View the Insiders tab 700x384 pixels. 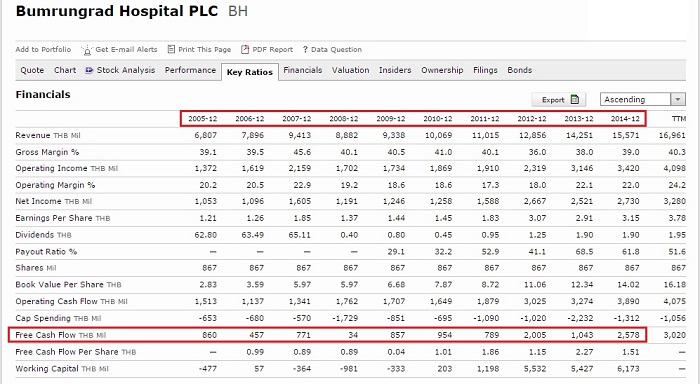coord(395,70)
